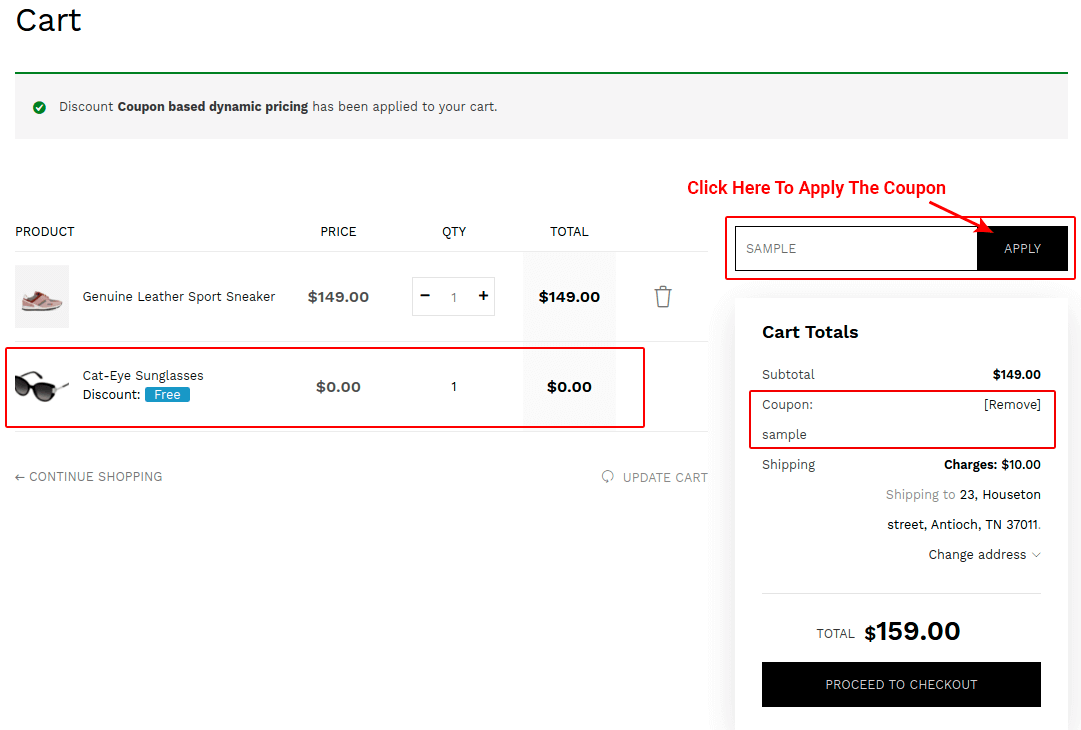Click the minus icon to decrease sneaker quantity

(424, 296)
